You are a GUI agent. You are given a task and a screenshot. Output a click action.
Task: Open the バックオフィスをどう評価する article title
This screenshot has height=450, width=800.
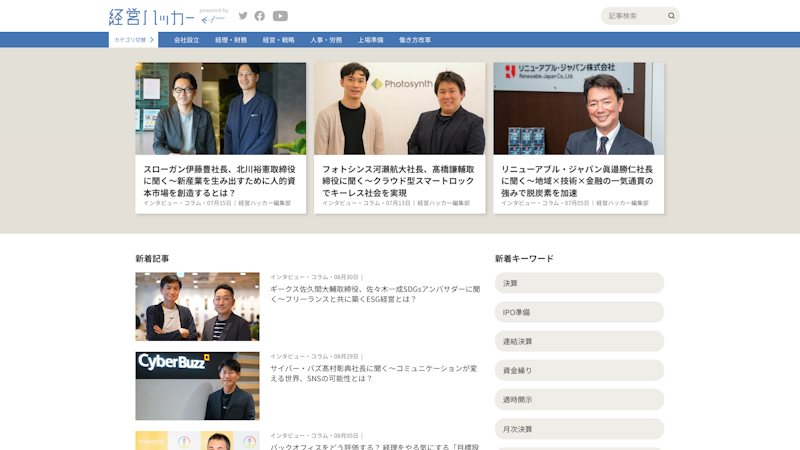pyautogui.click(x=375, y=446)
